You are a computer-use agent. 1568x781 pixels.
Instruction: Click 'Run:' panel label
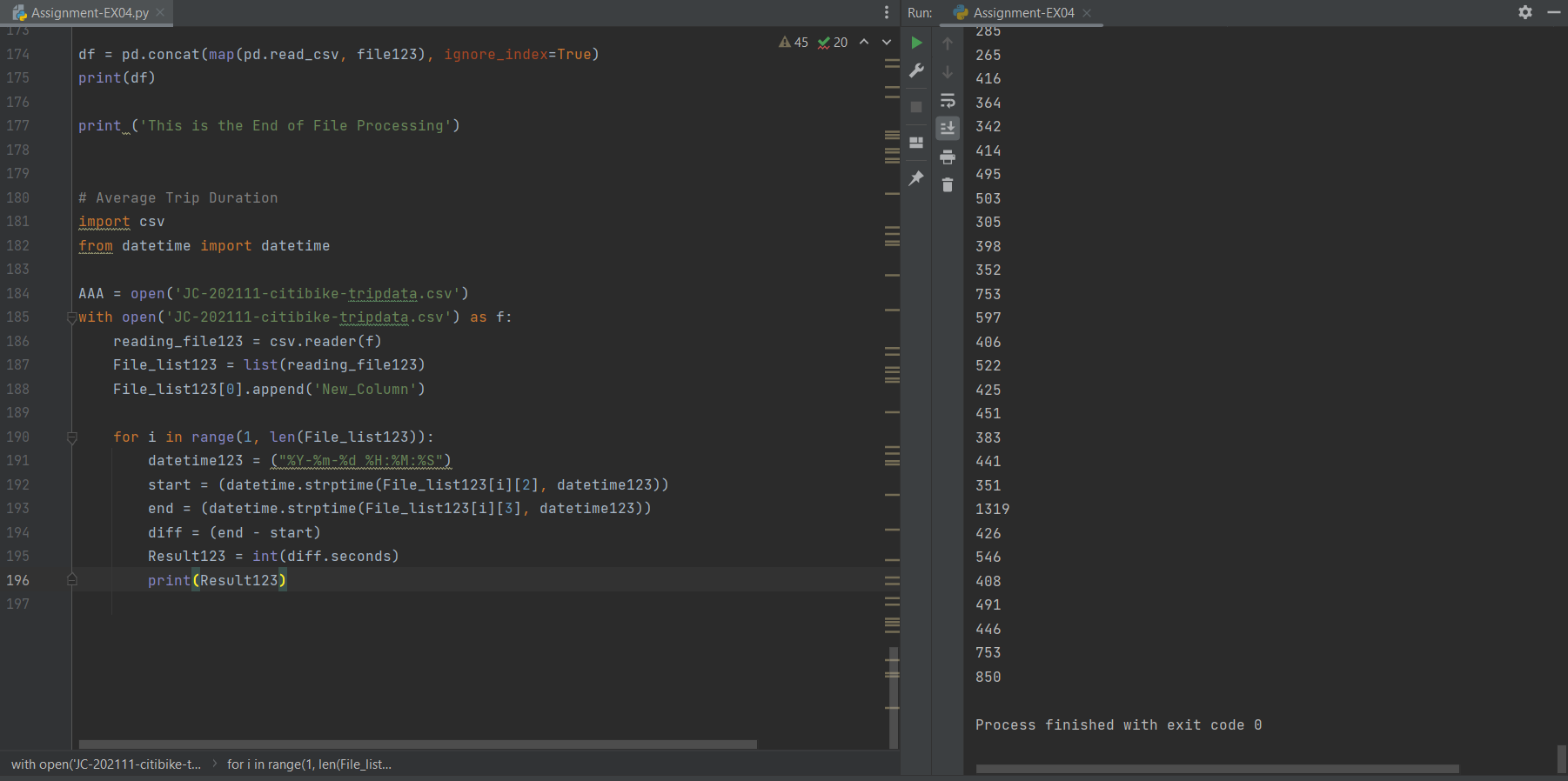(x=920, y=12)
